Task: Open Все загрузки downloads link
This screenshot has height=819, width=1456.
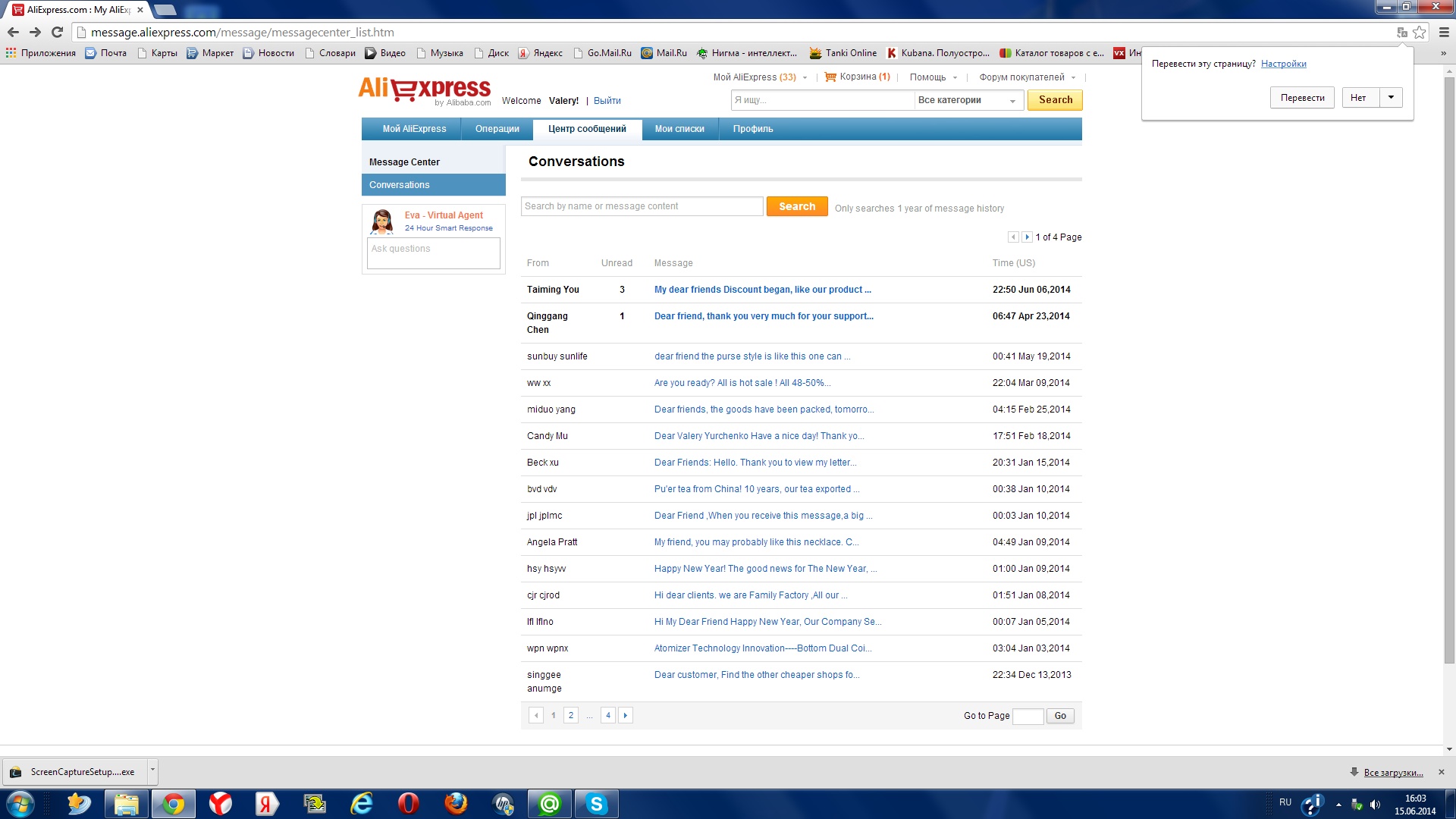Action: click(1393, 773)
